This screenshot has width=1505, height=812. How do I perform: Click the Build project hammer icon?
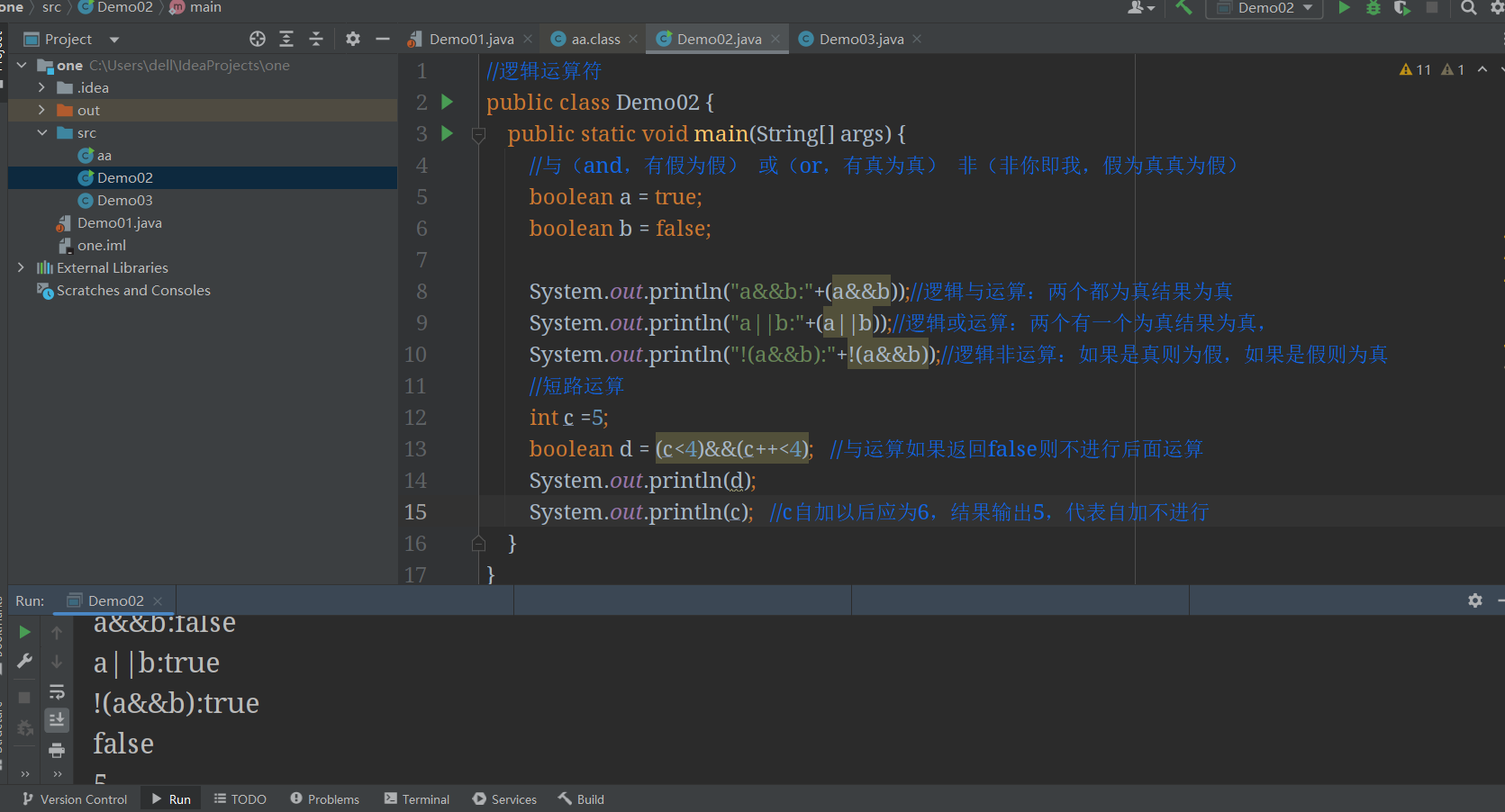pos(1183,8)
